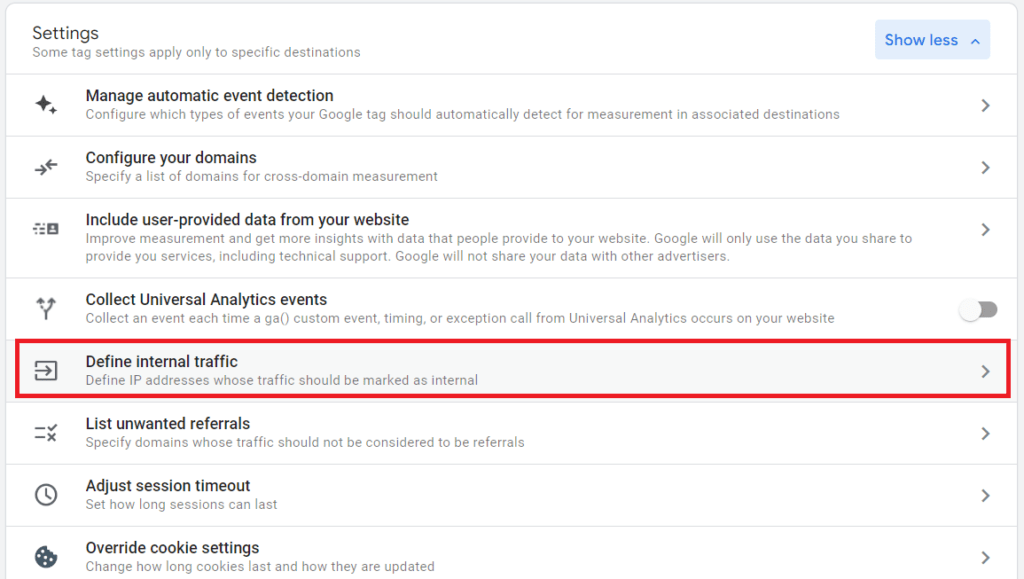The width and height of the screenshot is (1024, 579).
Task: Click the internal traffic entry icon
Action: point(47,370)
